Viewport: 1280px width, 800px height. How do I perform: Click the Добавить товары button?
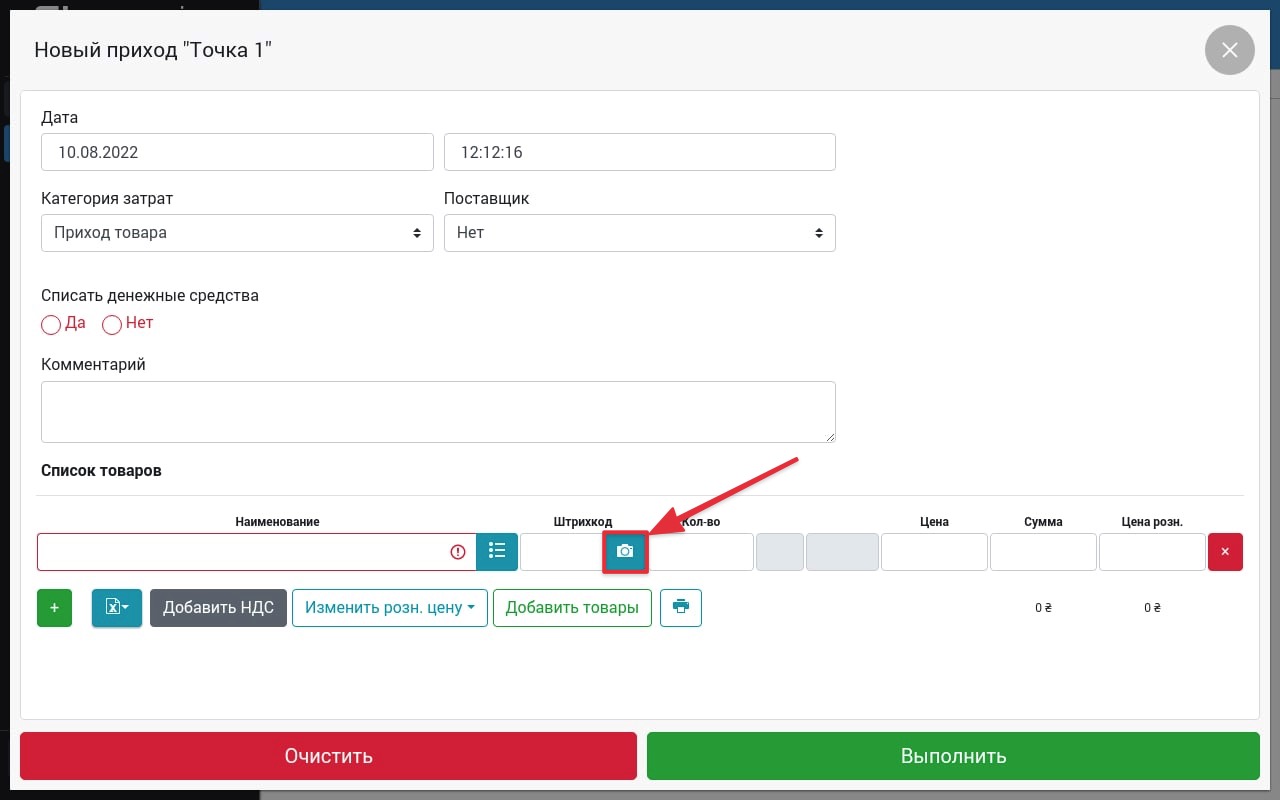572,608
